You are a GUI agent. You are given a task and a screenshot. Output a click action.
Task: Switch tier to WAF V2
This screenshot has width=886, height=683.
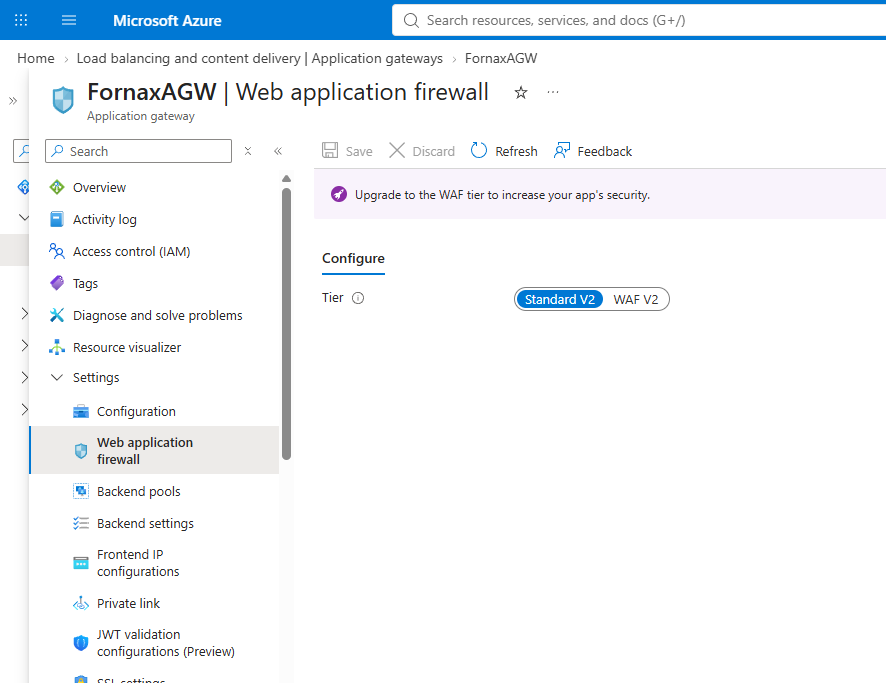click(x=636, y=299)
